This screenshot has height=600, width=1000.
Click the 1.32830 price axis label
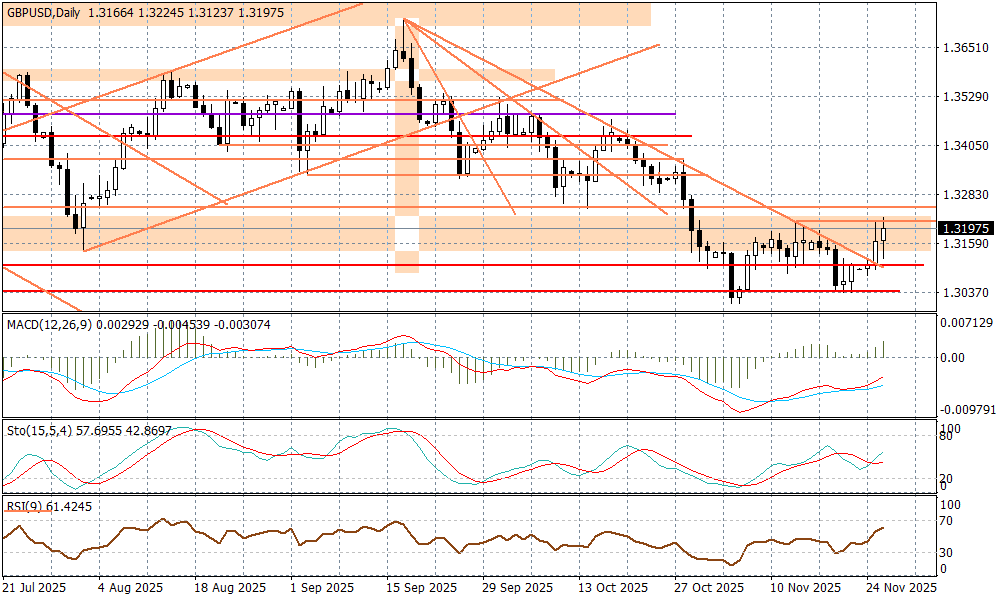tap(966, 194)
